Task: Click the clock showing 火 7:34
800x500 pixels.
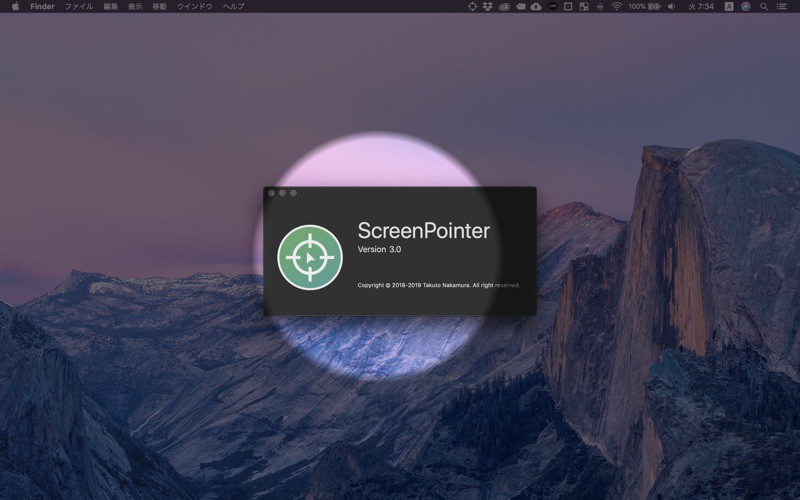Action: tap(701, 7)
